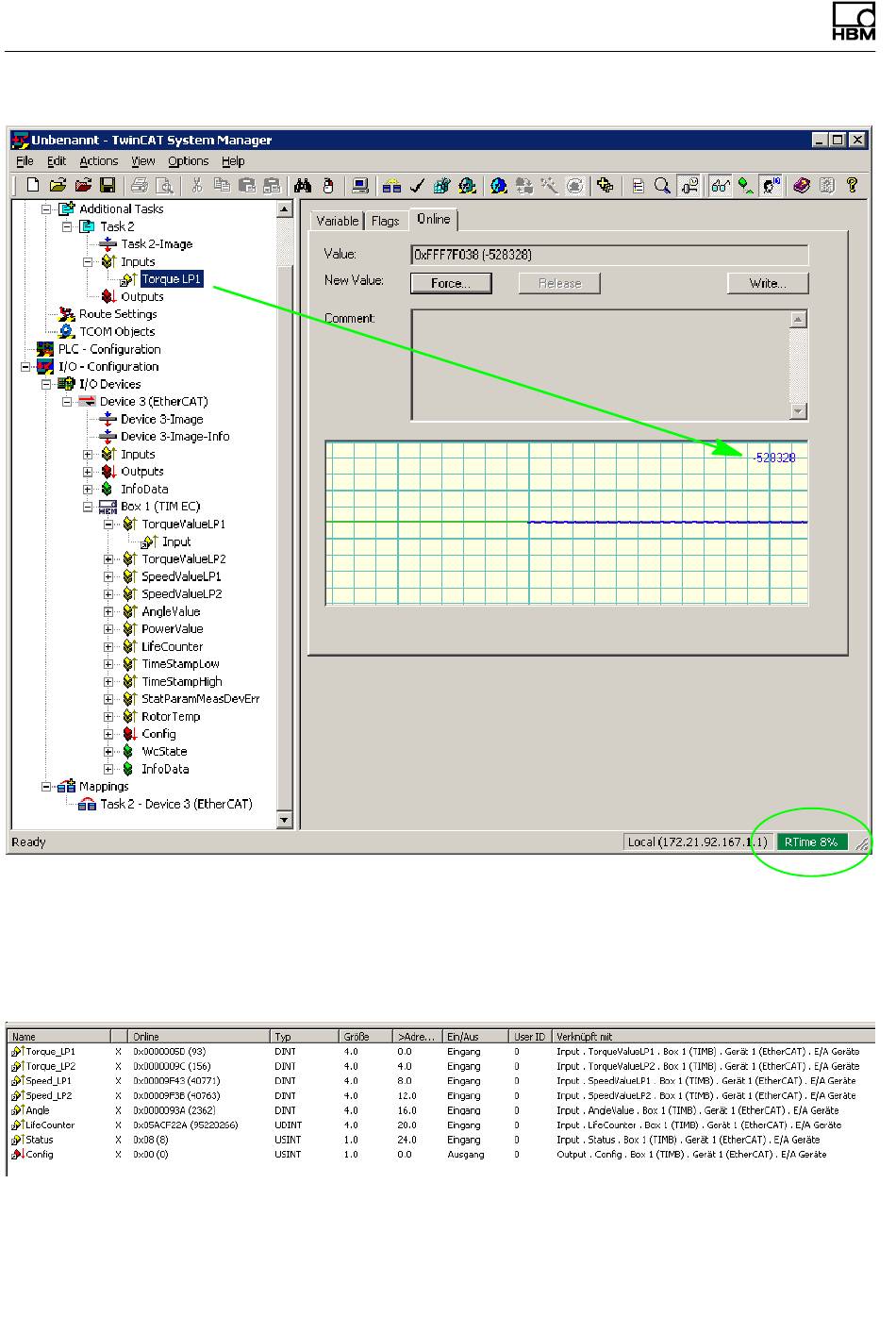
Task: Open the File menu
Action: 25,161
